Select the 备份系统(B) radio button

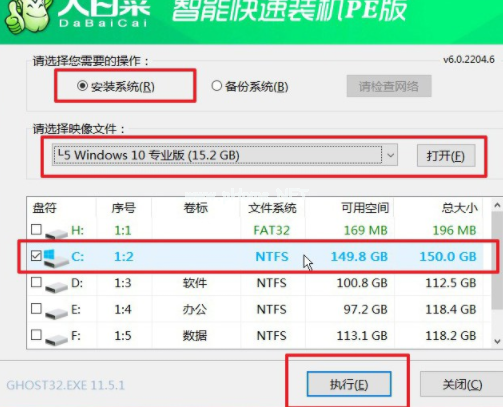tap(217, 86)
